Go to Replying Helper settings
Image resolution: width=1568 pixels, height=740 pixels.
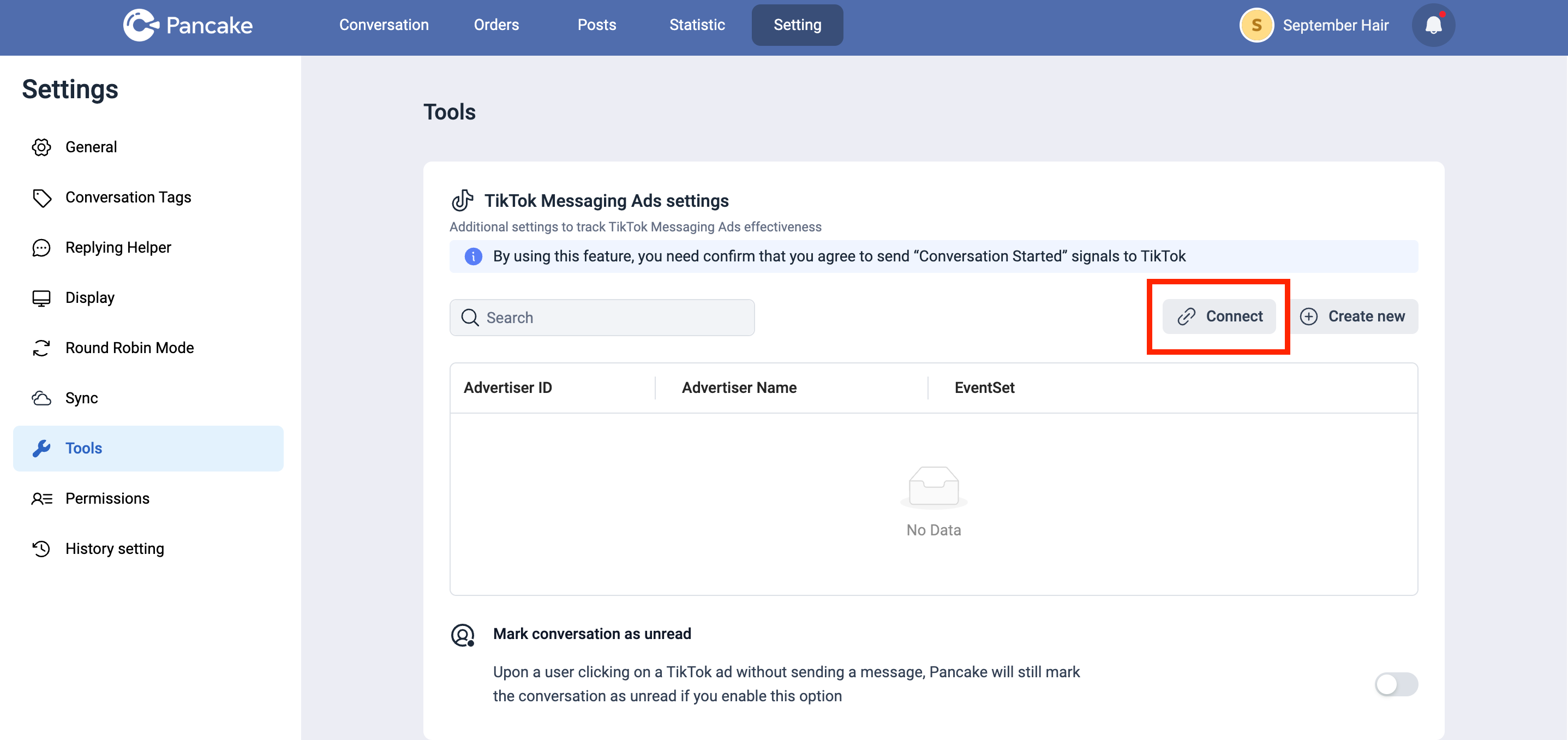point(148,247)
